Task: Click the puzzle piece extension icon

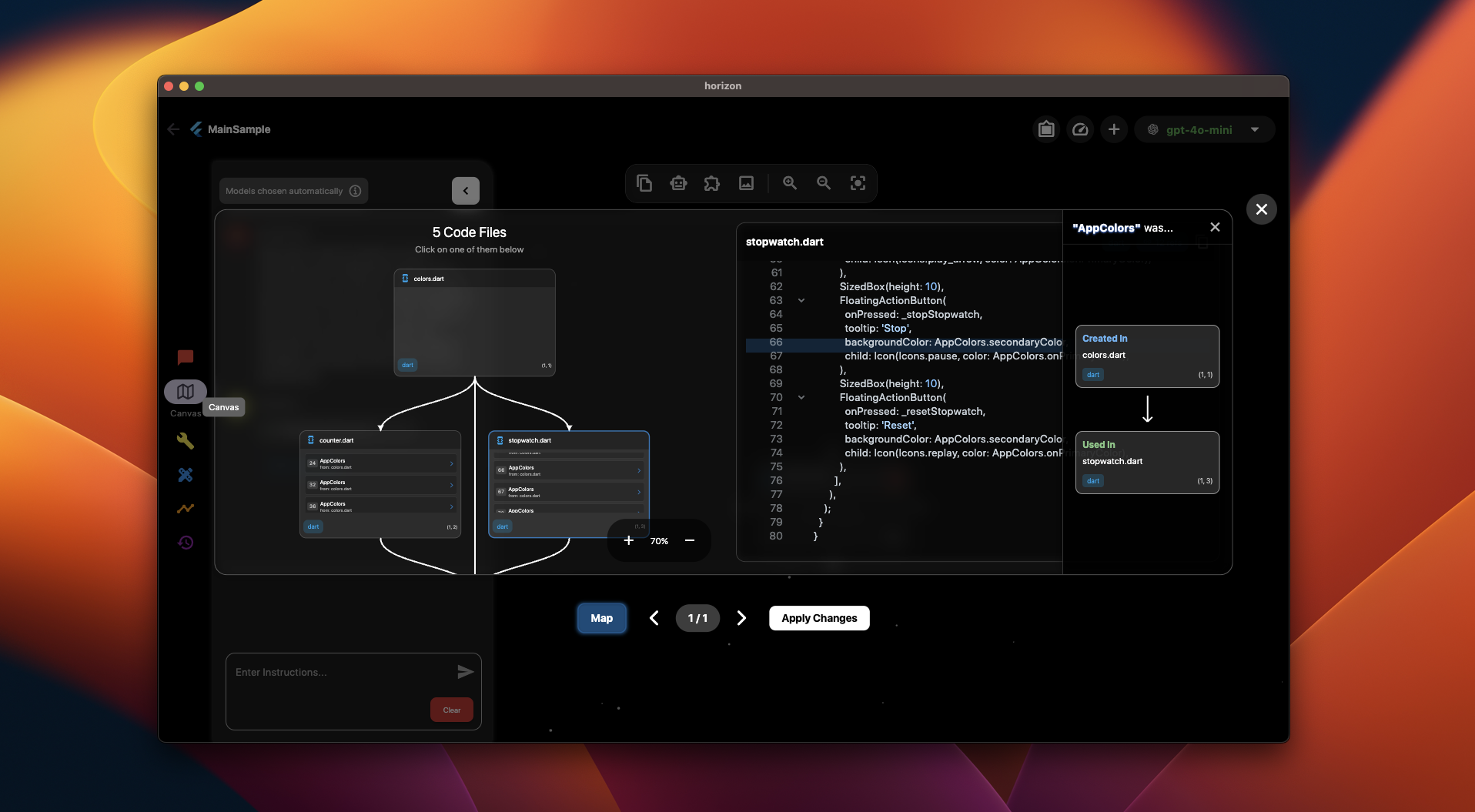Action: [712, 183]
